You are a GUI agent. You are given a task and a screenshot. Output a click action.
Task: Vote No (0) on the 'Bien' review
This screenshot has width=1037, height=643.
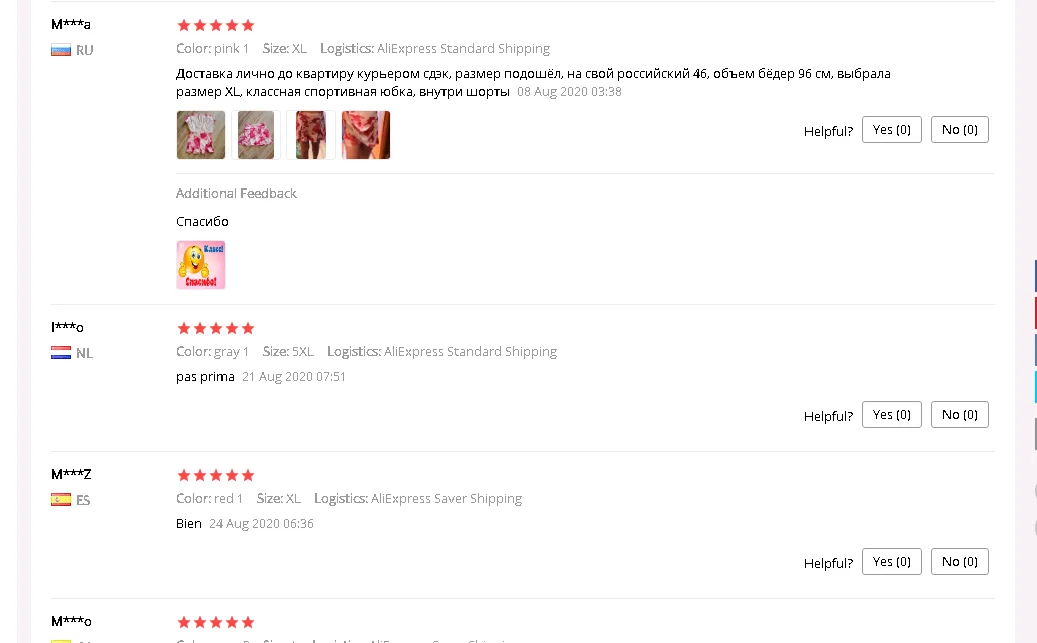(x=960, y=562)
